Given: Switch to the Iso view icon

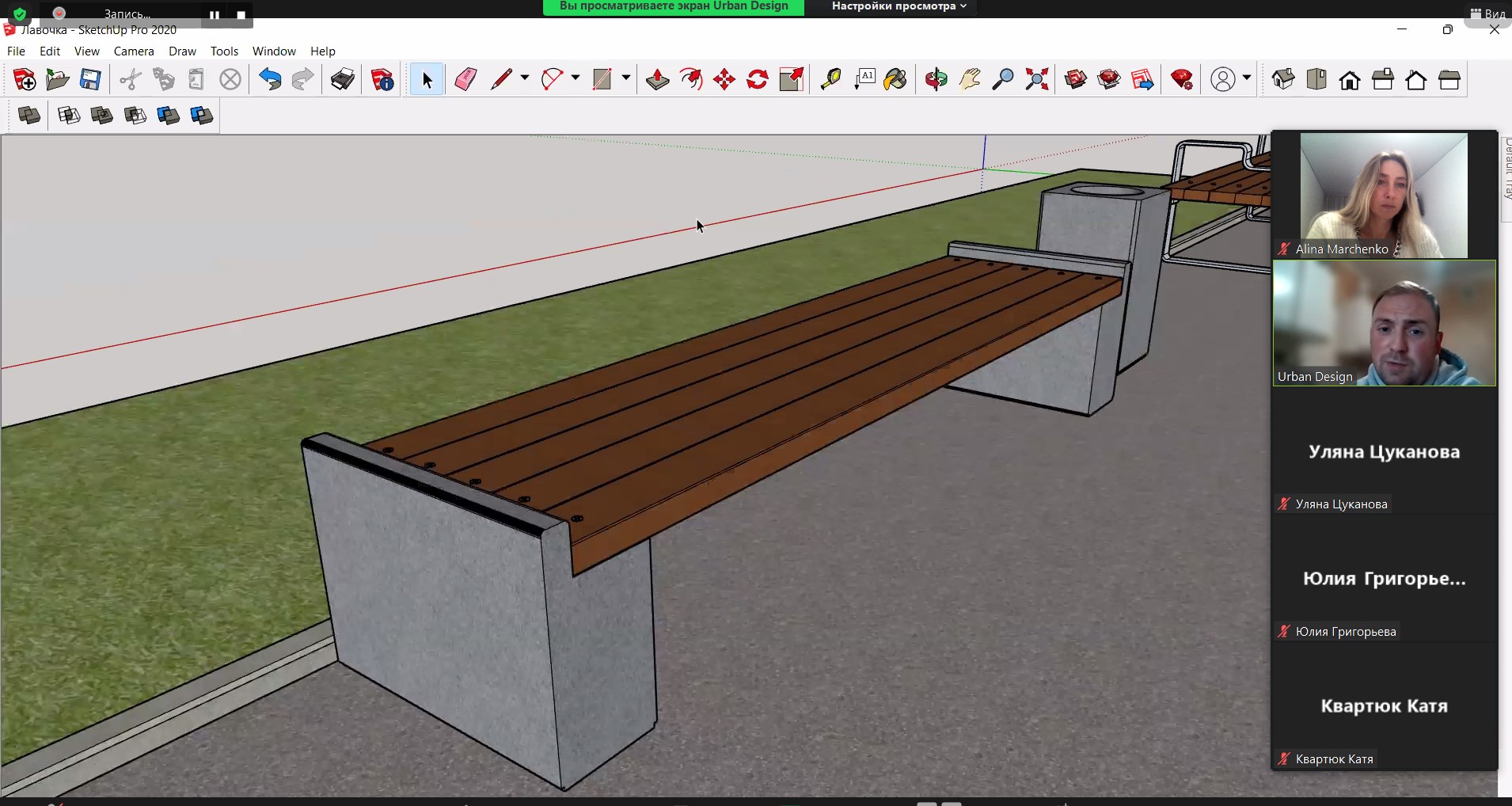Looking at the screenshot, I should tap(1283, 79).
